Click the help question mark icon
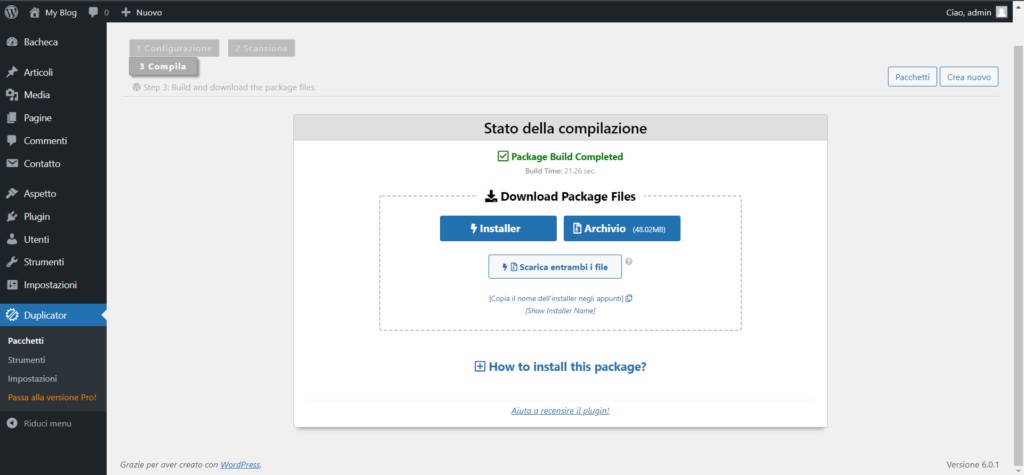The height and width of the screenshot is (475, 1024). point(629,261)
